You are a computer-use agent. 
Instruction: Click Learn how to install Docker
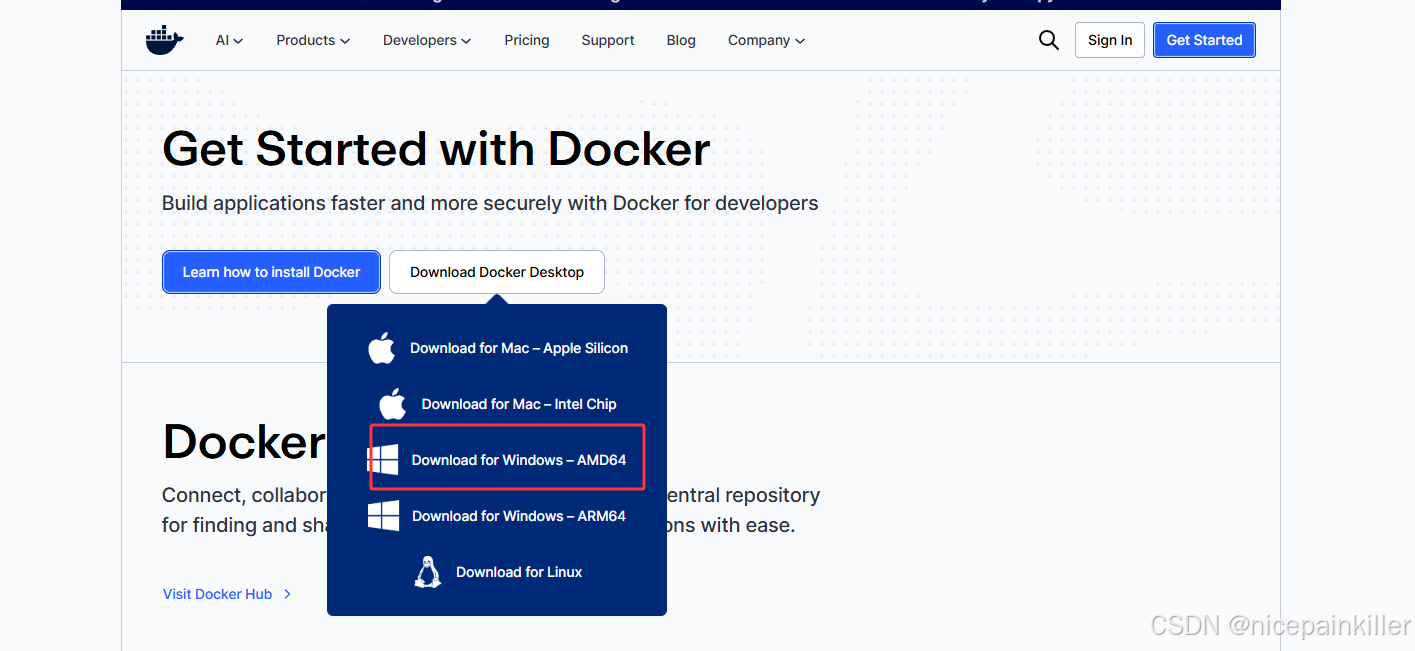tap(271, 272)
